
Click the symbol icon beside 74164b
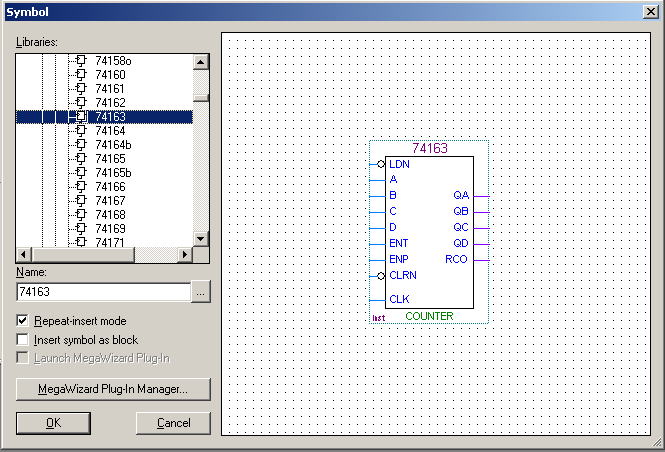[81, 145]
